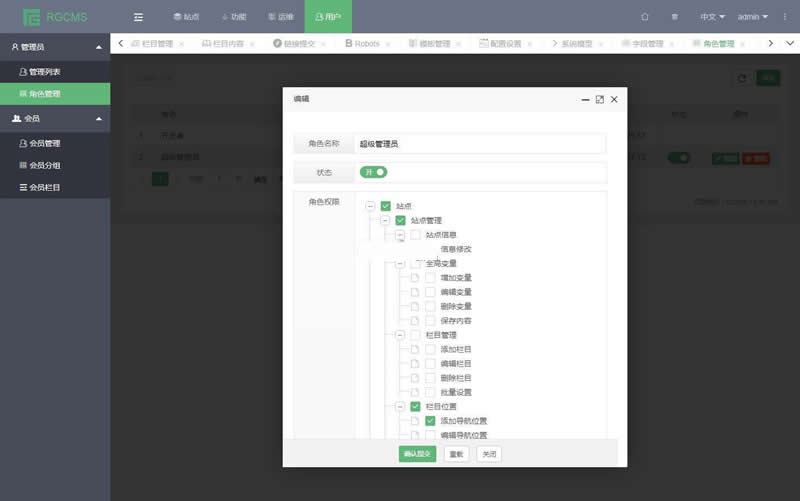This screenshot has height=501, width=800.
Task: Switch to the Robots tab
Action: click(364, 44)
